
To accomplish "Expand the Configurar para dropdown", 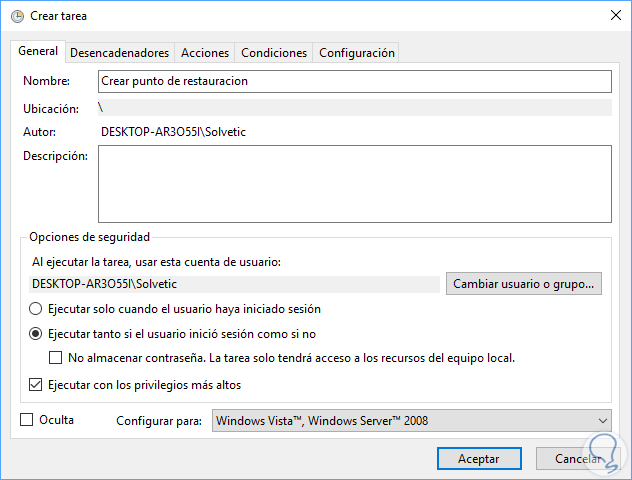I will click(x=412, y=421).
